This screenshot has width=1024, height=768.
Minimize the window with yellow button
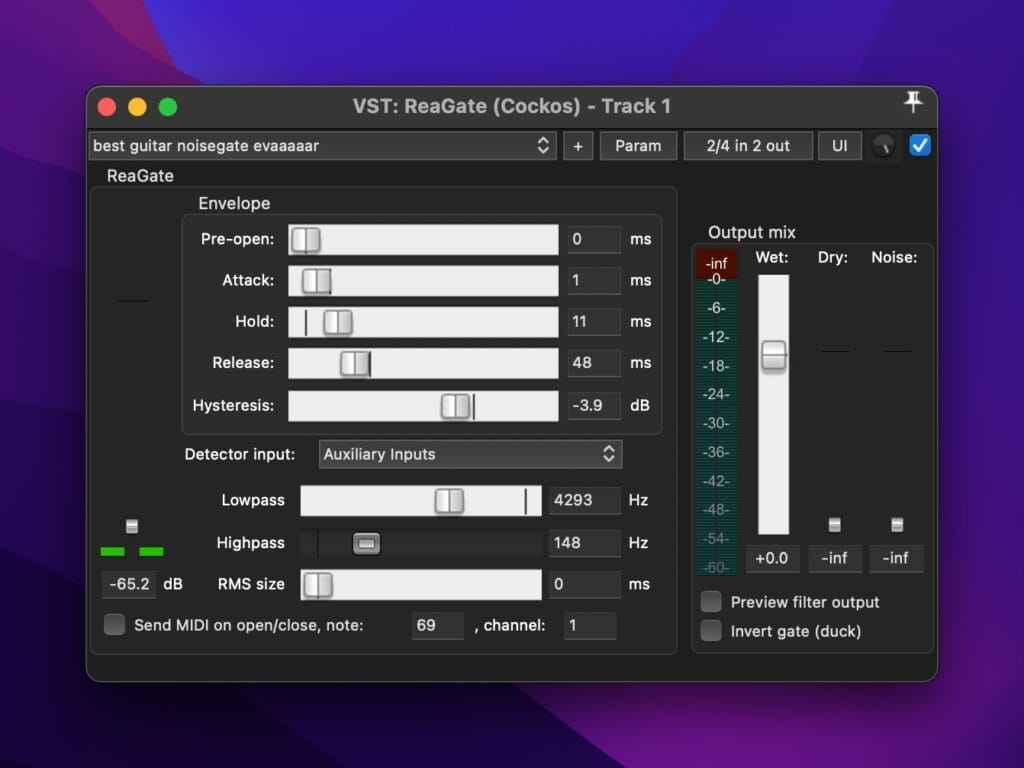(x=137, y=106)
